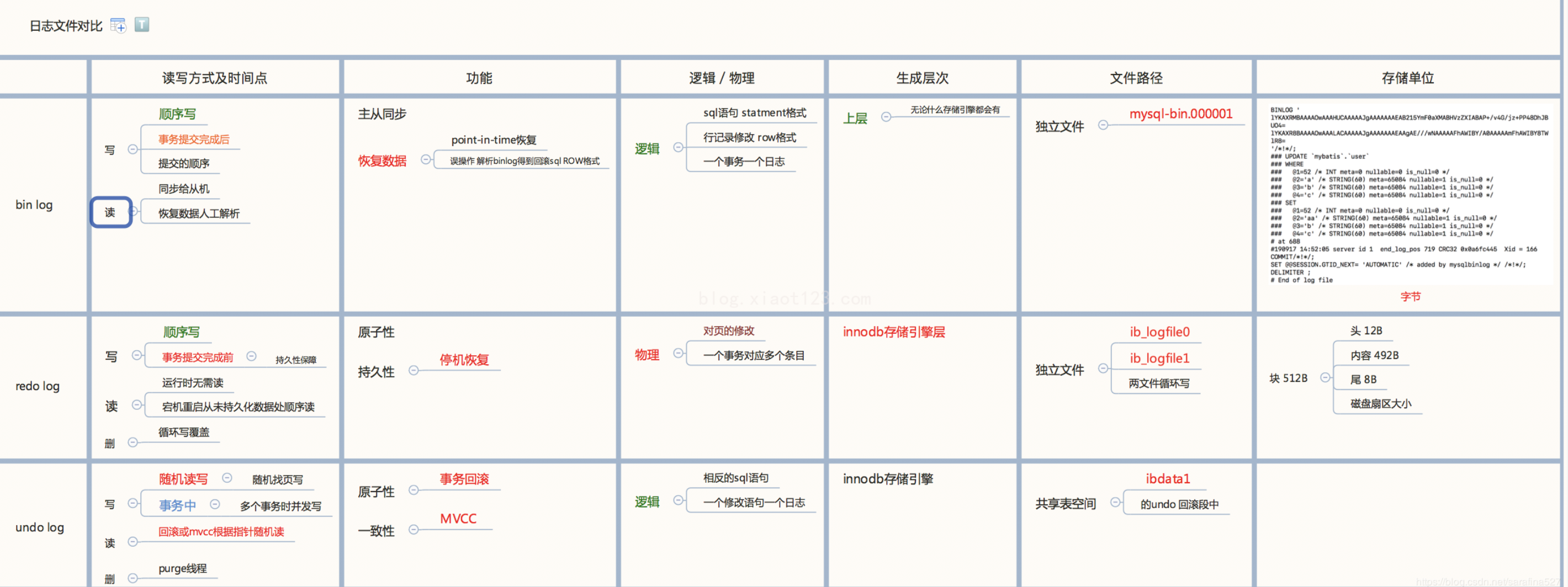Select the 磁盘扇区大小 node
Viewport: 1568px width, 587px height.
pos(1380,404)
